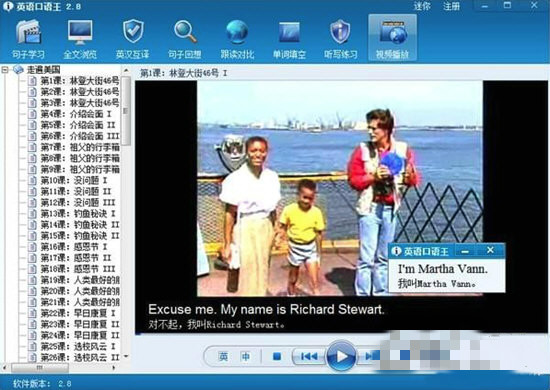Choose lesson 第26课: 选校风云
550x390 pixels.
tap(80, 357)
